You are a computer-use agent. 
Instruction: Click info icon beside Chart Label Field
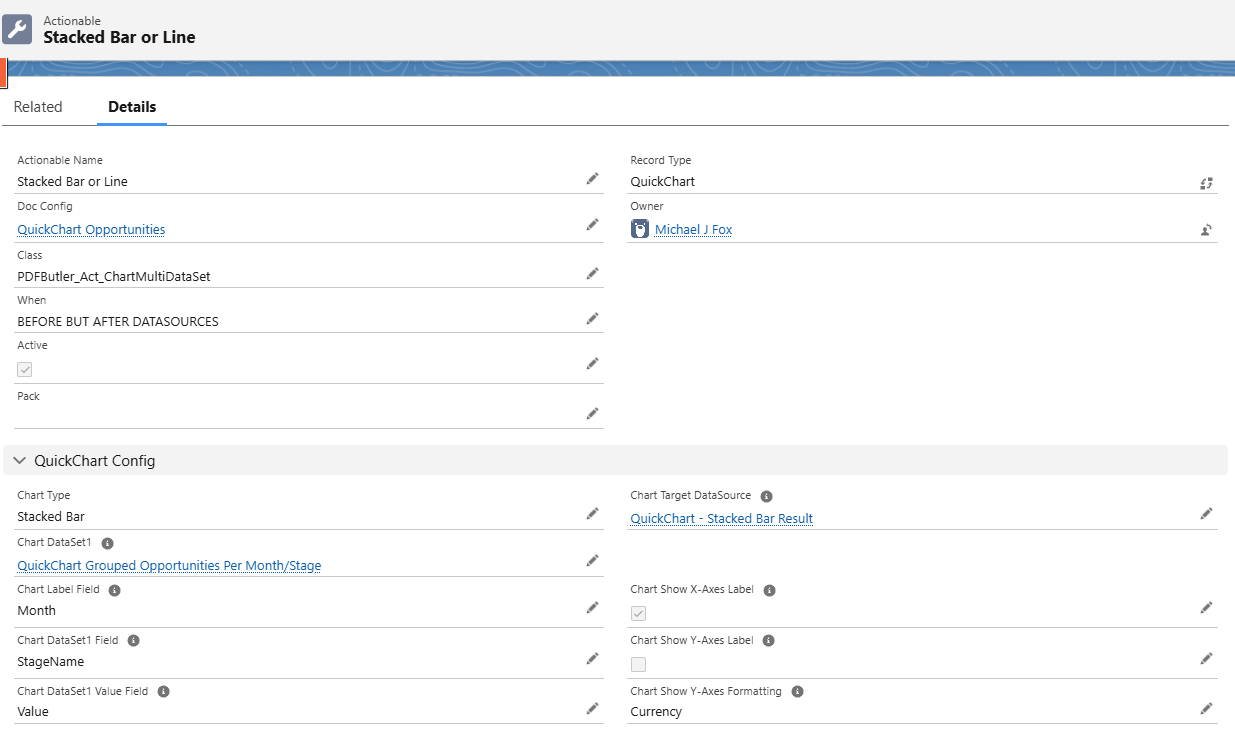click(x=114, y=591)
